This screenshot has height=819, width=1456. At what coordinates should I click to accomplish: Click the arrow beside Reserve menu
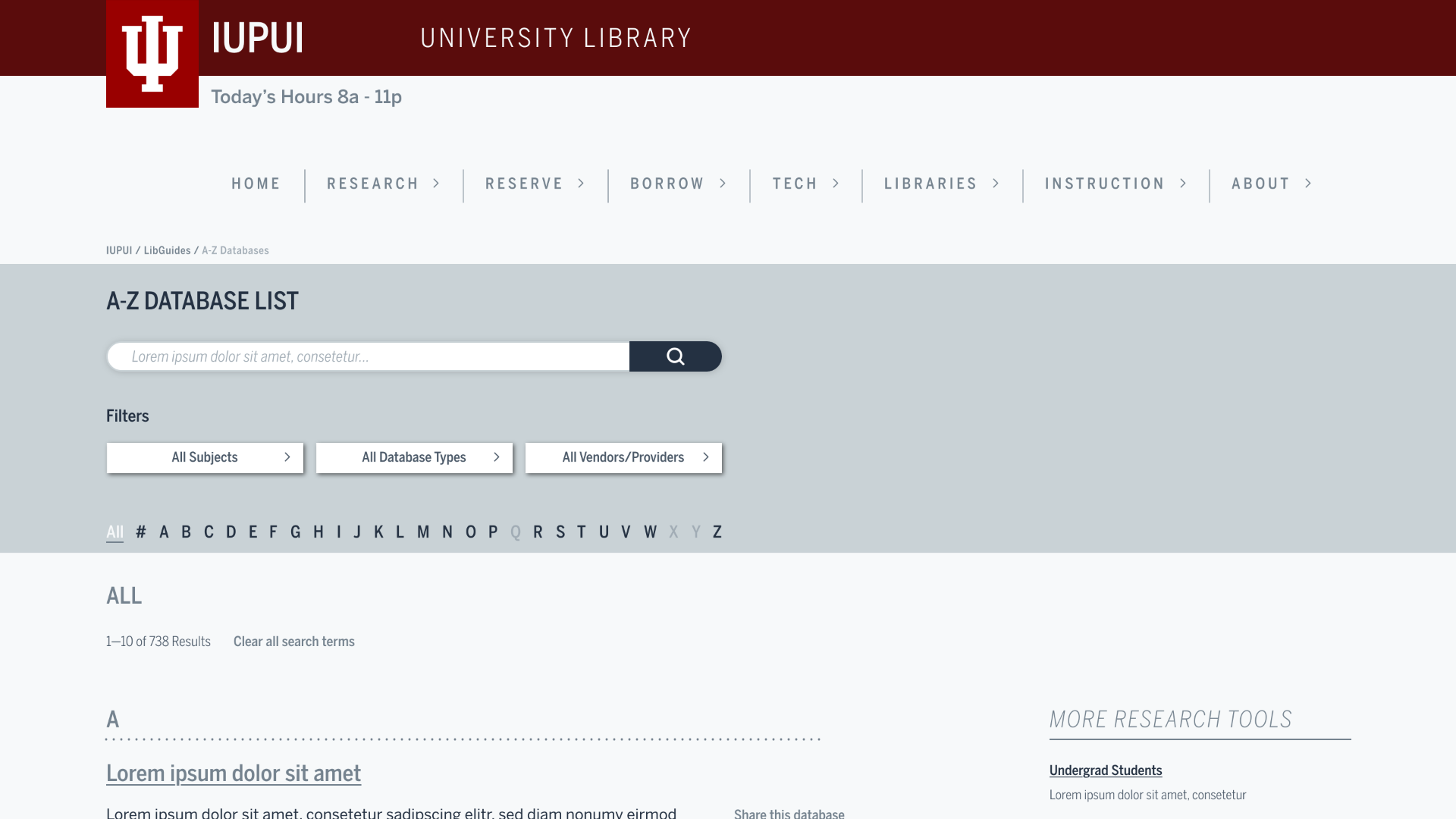pos(582,184)
